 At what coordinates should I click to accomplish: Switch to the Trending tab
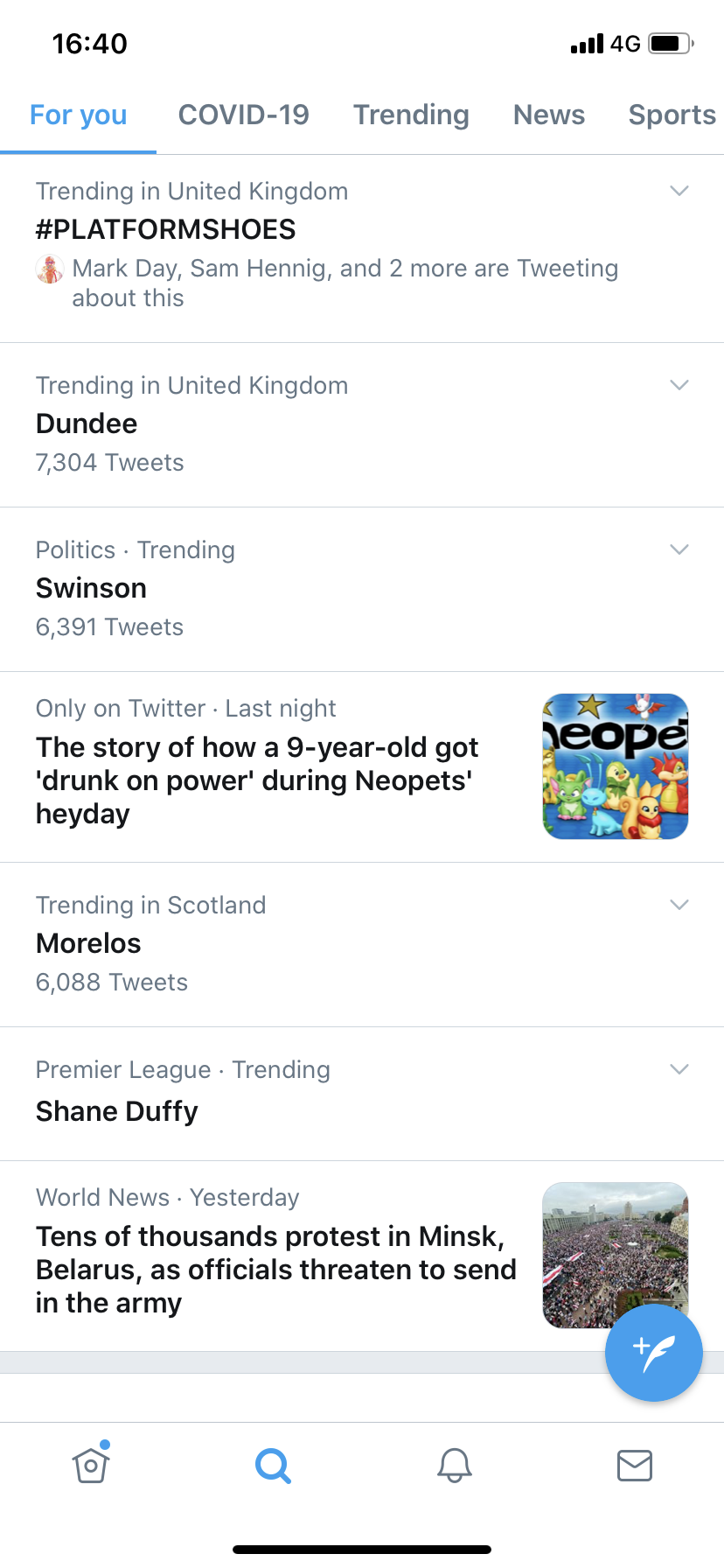pos(411,115)
